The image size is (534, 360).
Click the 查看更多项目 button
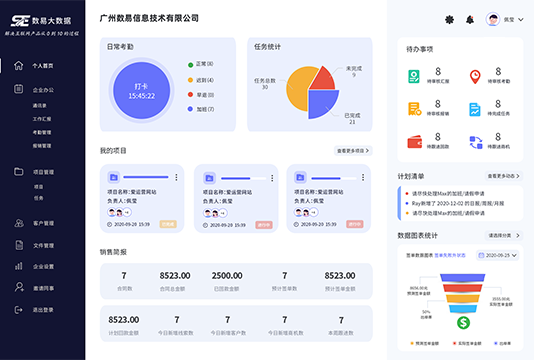click(x=353, y=151)
